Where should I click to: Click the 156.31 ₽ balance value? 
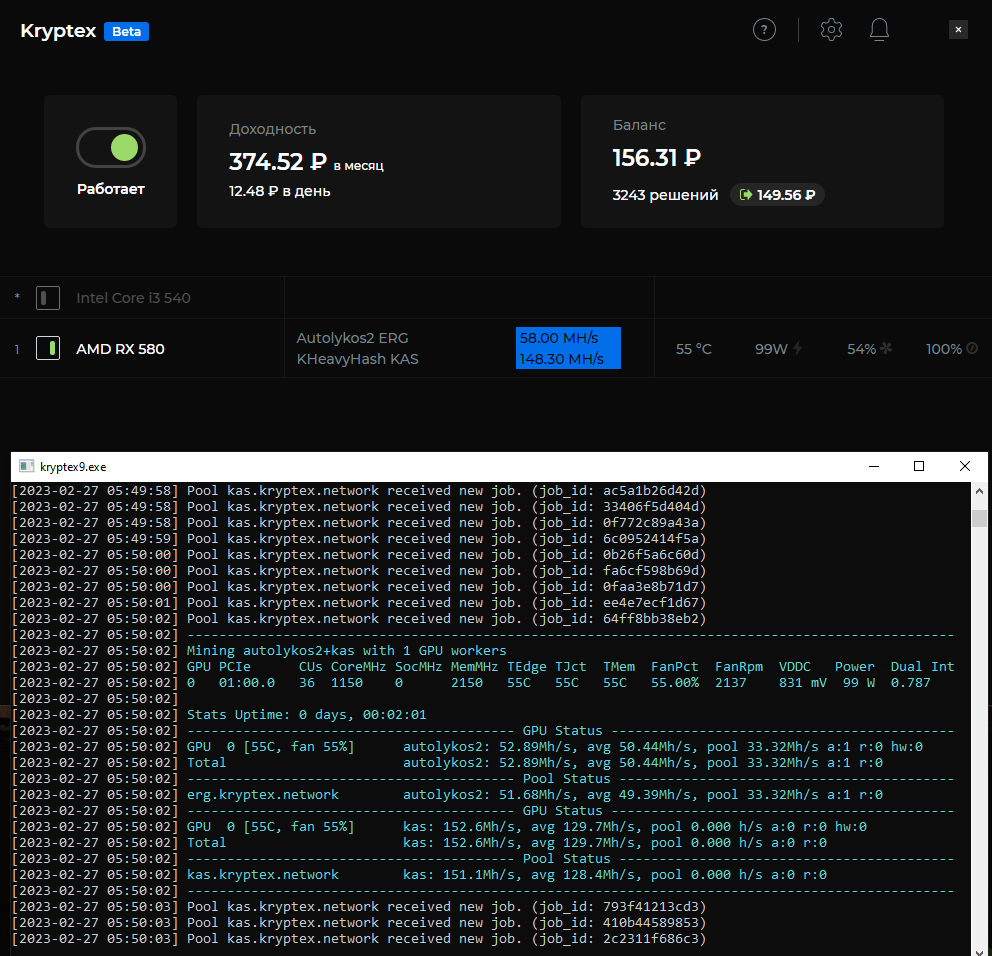tap(657, 158)
